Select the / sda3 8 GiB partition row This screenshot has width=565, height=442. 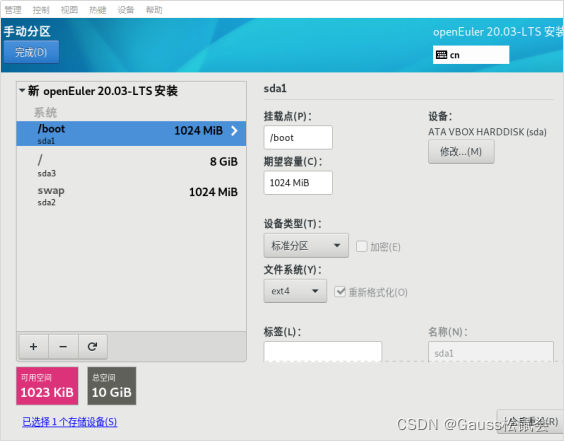coord(131,165)
